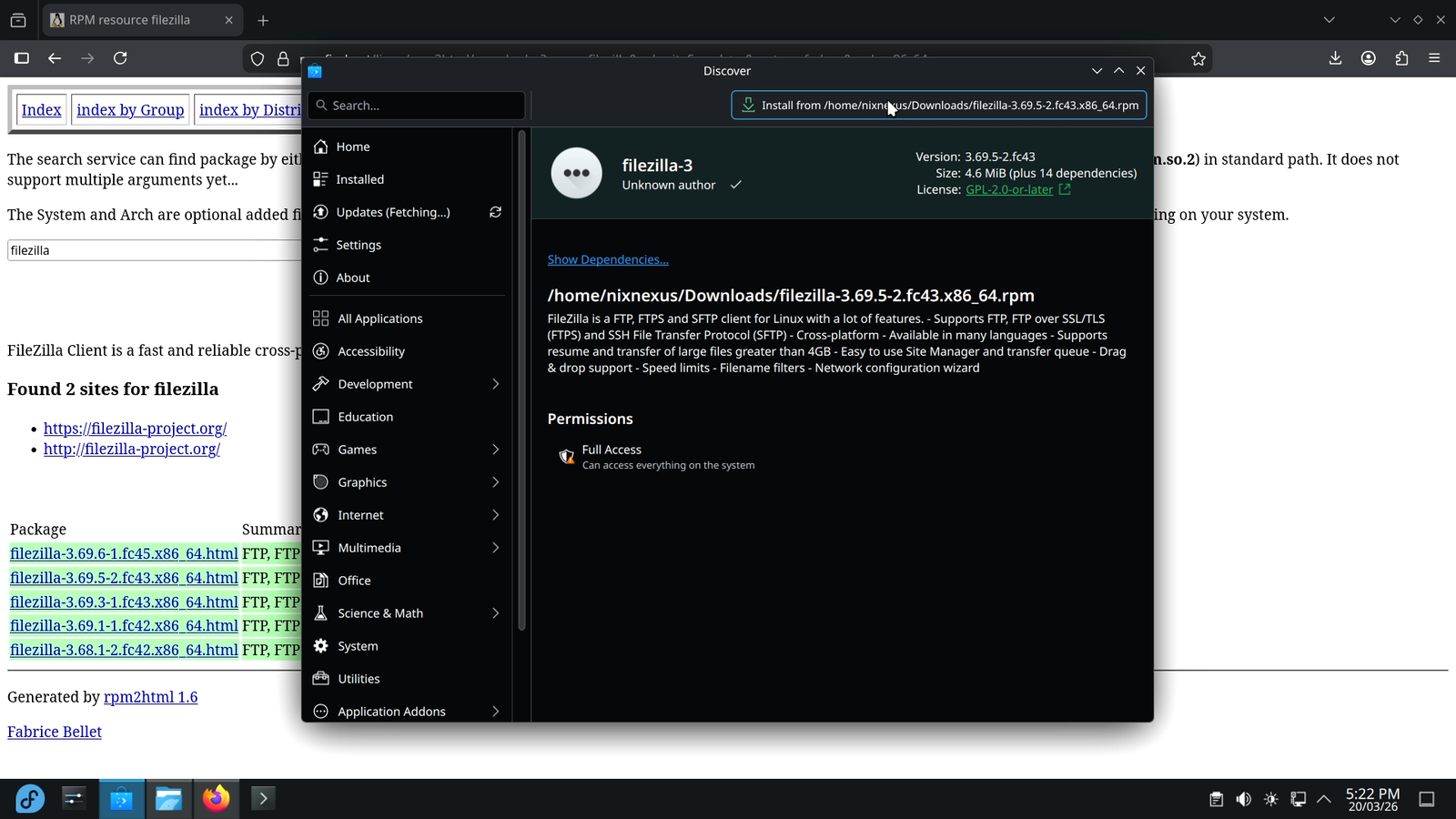Open the https filezilla-project.org link
The width and height of the screenshot is (1456, 819).
pos(135,429)
